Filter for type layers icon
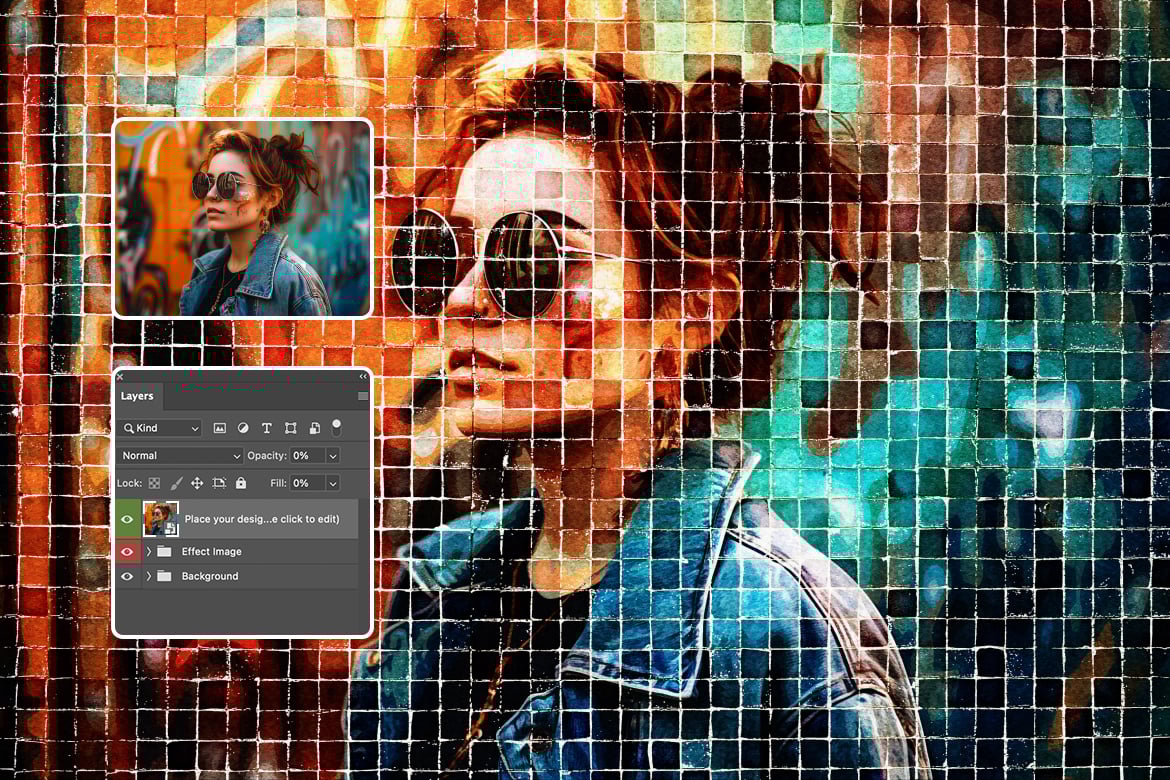 tap(266, 428)
